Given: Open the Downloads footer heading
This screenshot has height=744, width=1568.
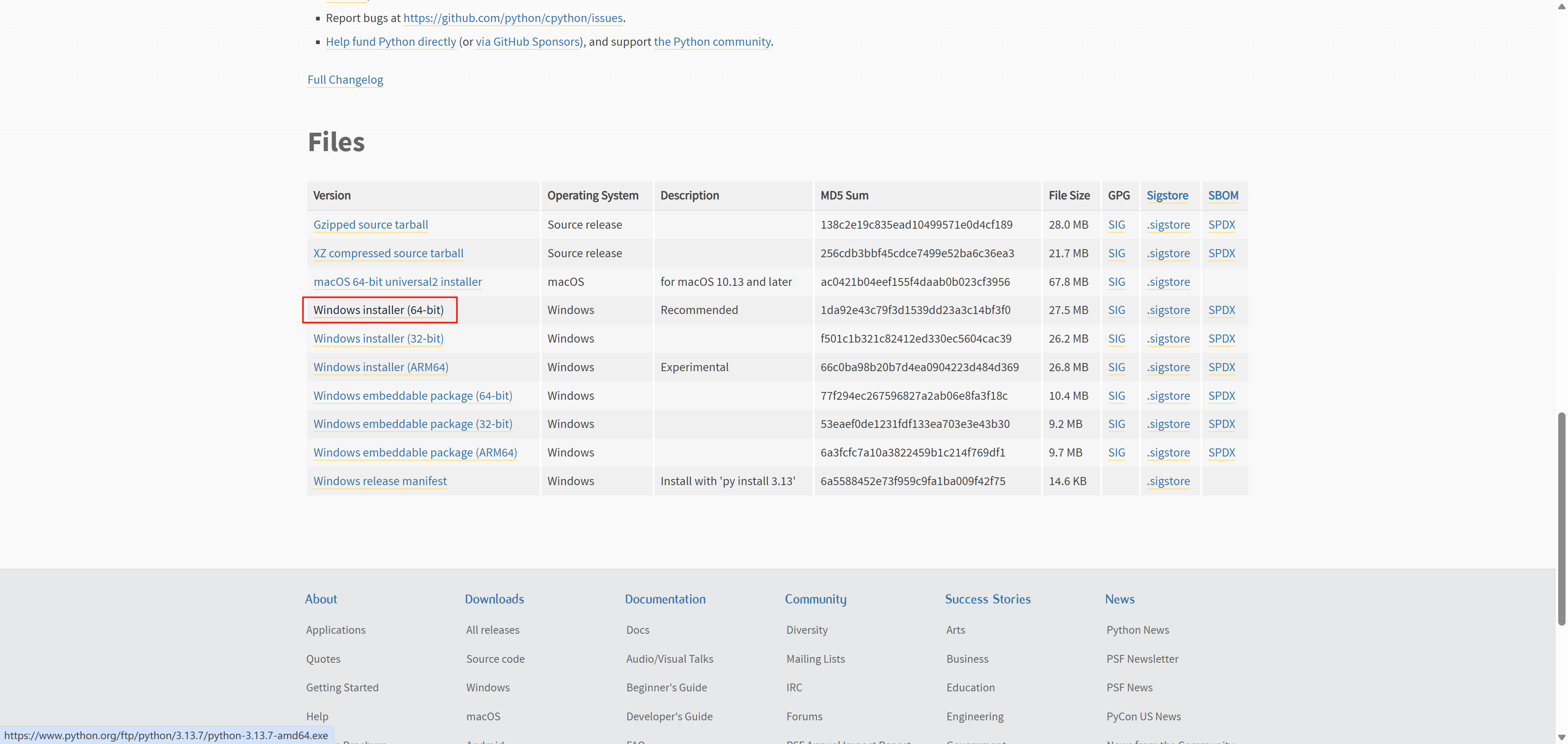Looking at the screenshot, I should (494, 599).
